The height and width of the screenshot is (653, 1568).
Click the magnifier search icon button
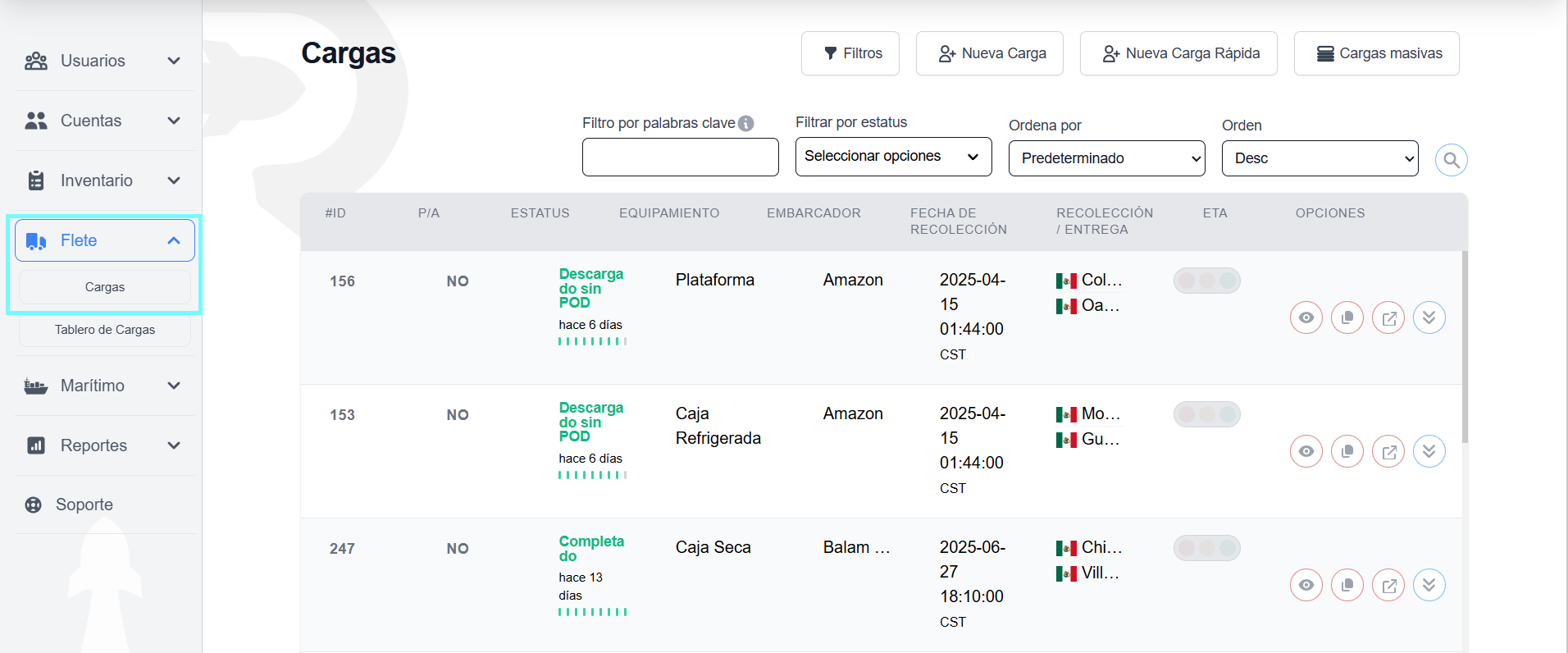click(x=1451, y=160)
